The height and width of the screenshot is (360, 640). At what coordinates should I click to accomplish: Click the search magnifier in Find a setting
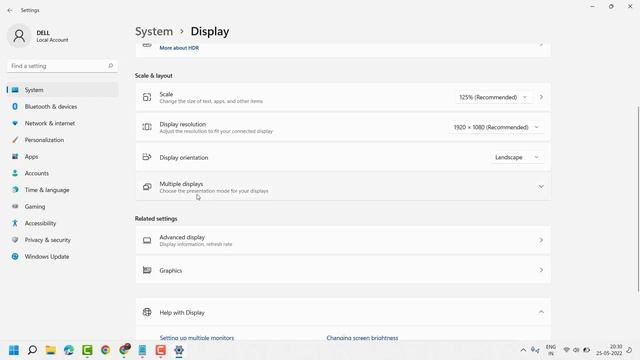point(110,66)
